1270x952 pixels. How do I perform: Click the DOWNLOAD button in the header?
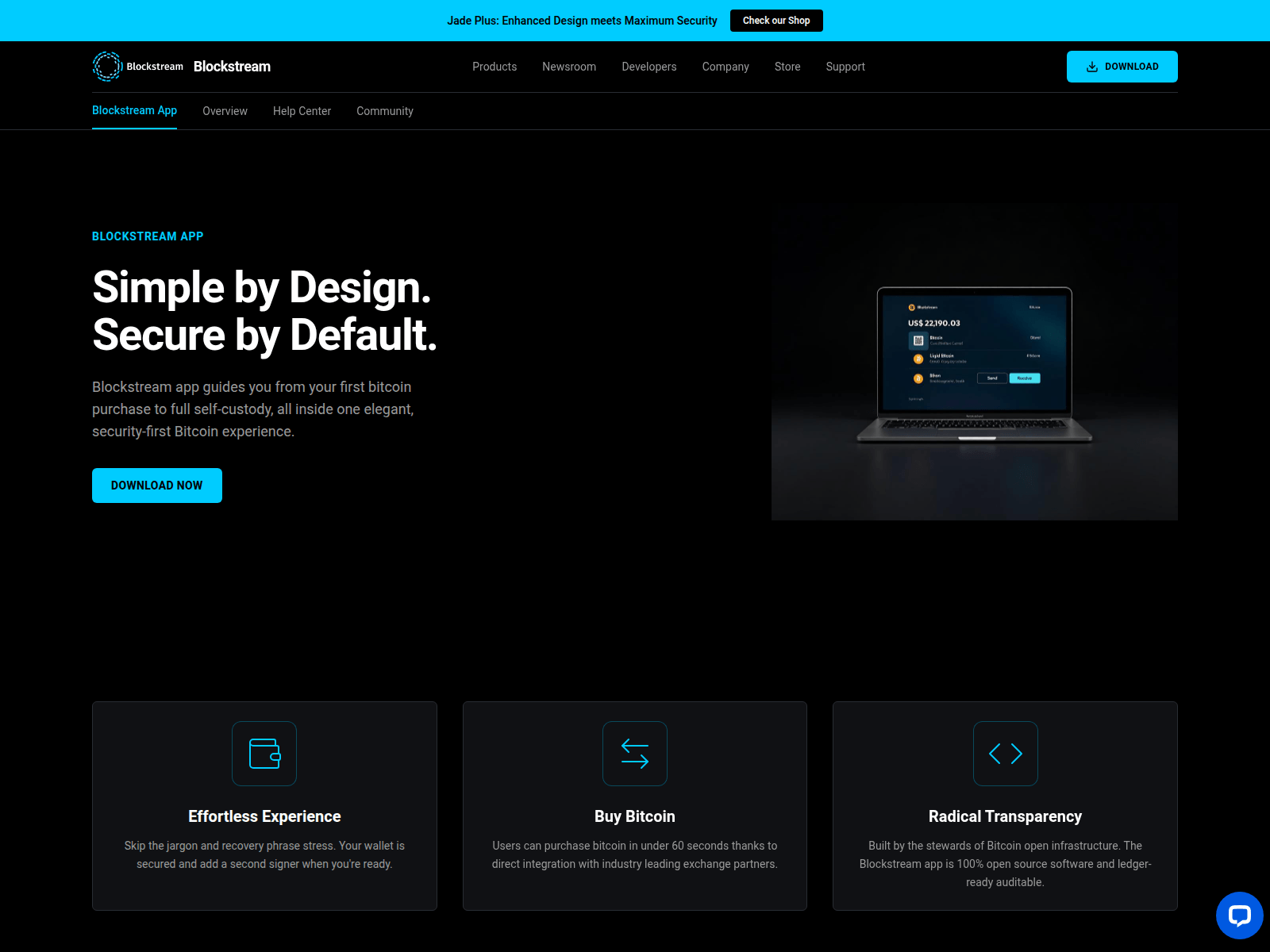pyautogui.click(x=1122, y=67)
